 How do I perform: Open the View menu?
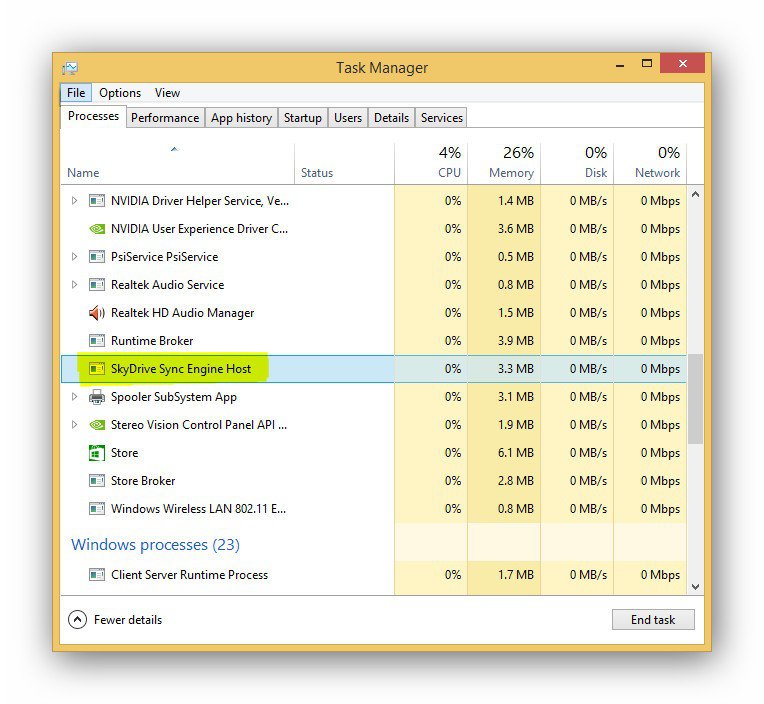click(167, 93)
